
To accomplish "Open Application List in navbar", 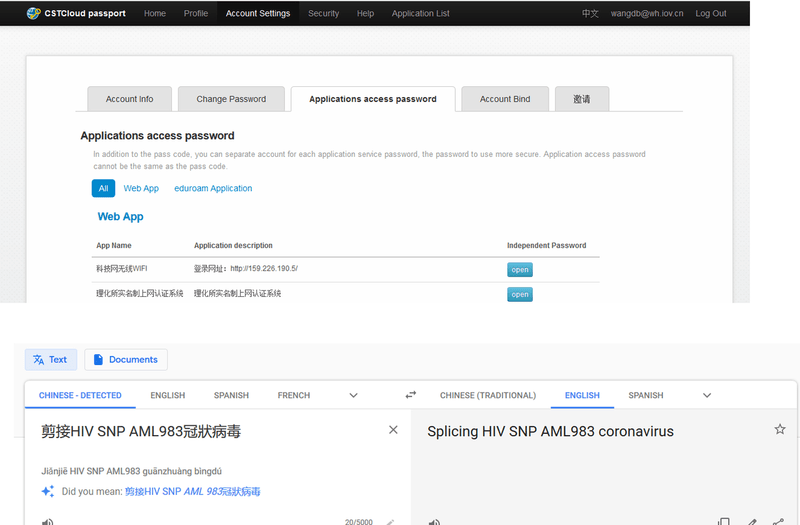I will point(420,13).
